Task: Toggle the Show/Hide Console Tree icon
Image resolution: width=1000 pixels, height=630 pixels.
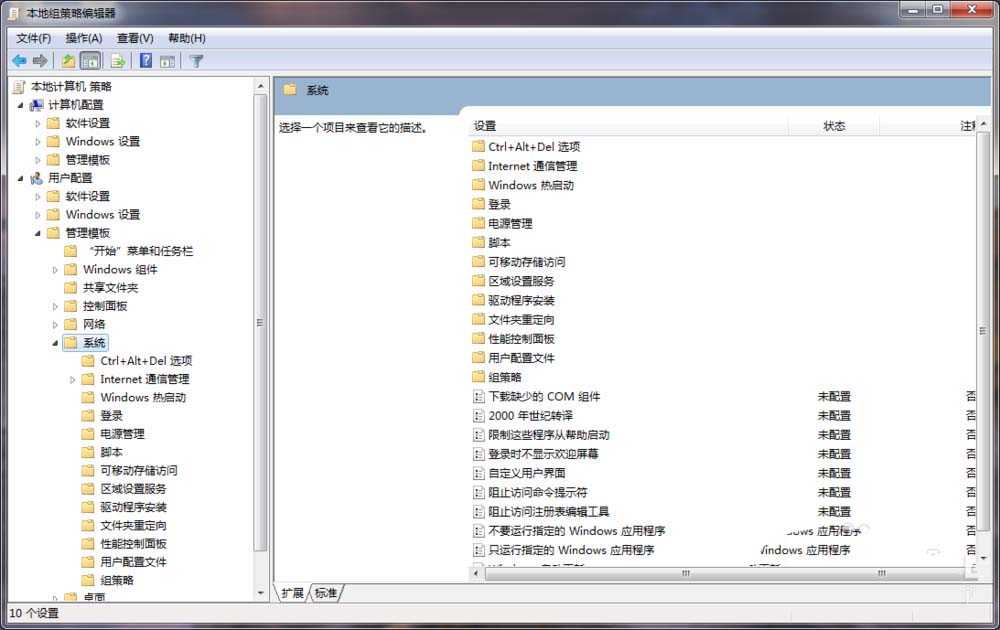Action: pos(90,60)
